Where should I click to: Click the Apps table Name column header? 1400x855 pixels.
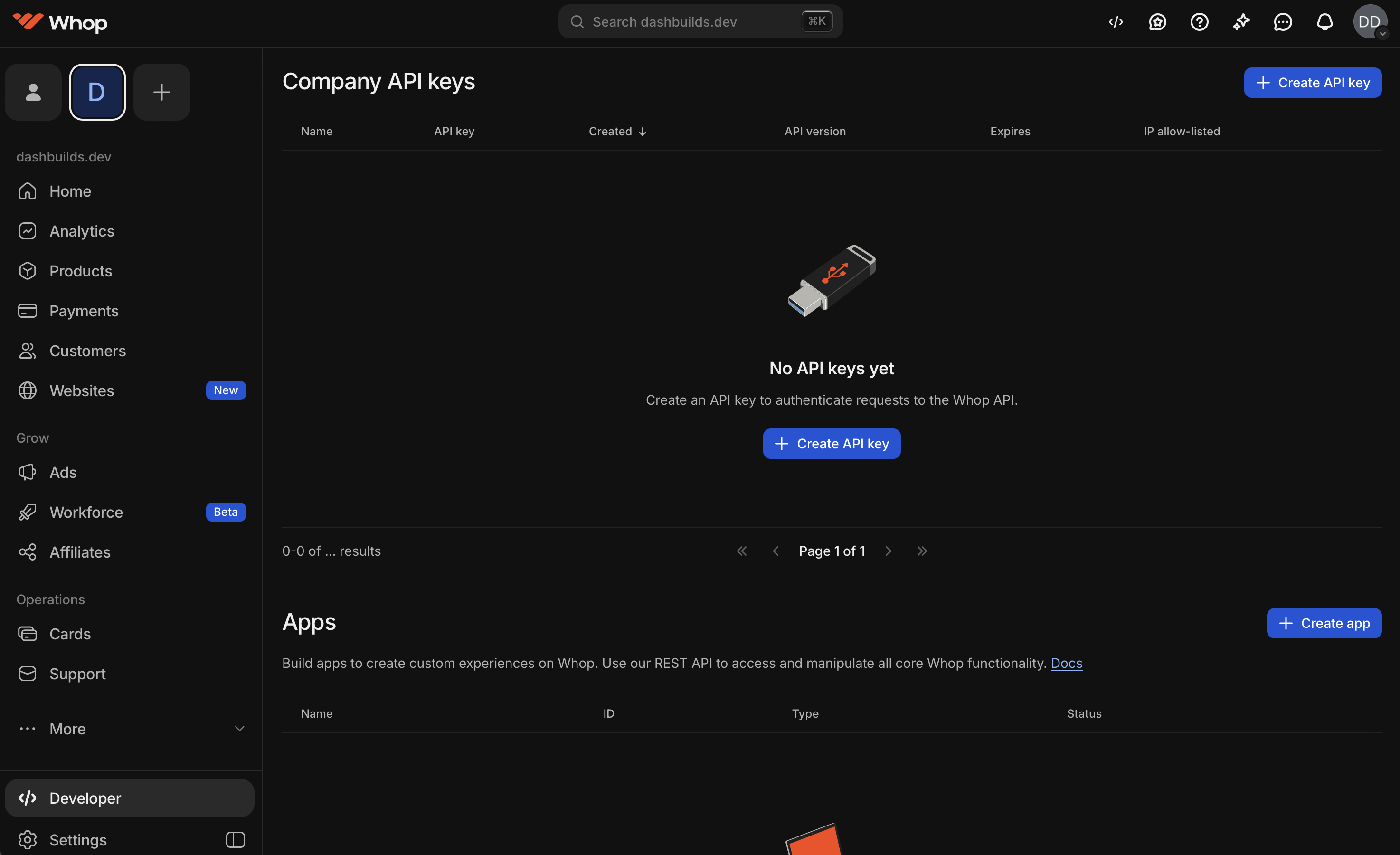[317, 713]
